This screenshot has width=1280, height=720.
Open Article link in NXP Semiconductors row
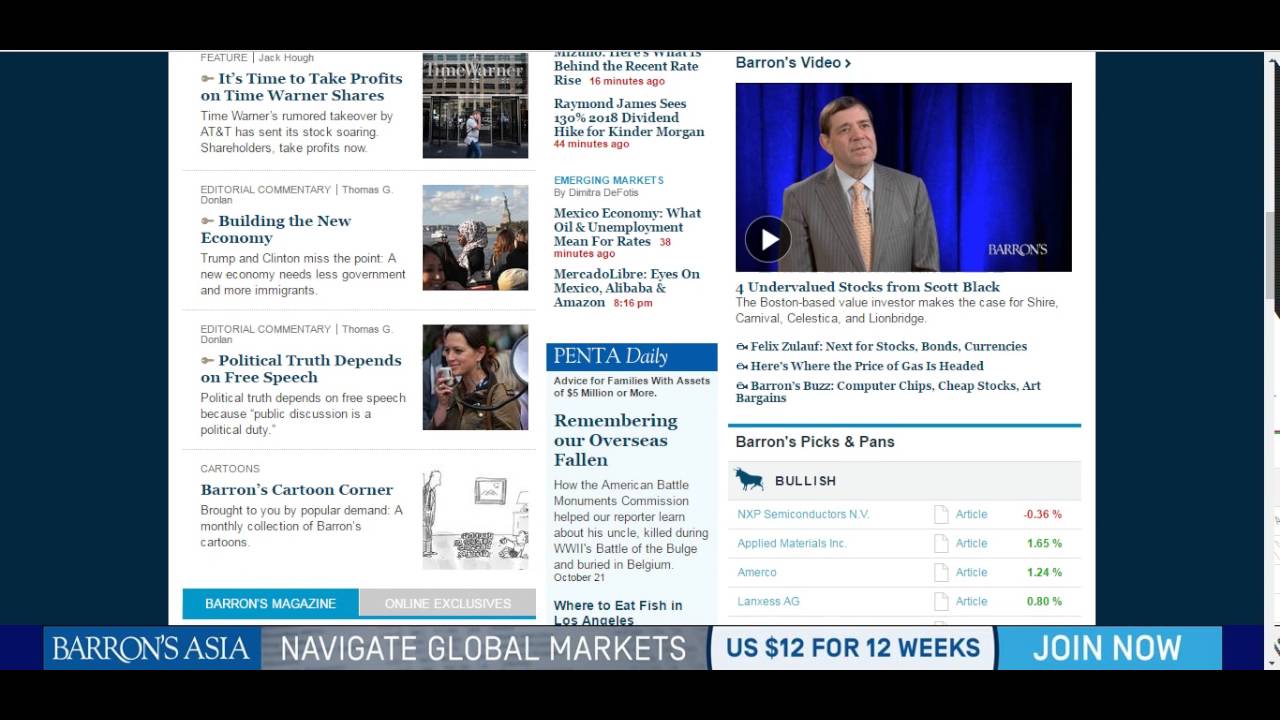pyautogui.click(x=971, y=514)
